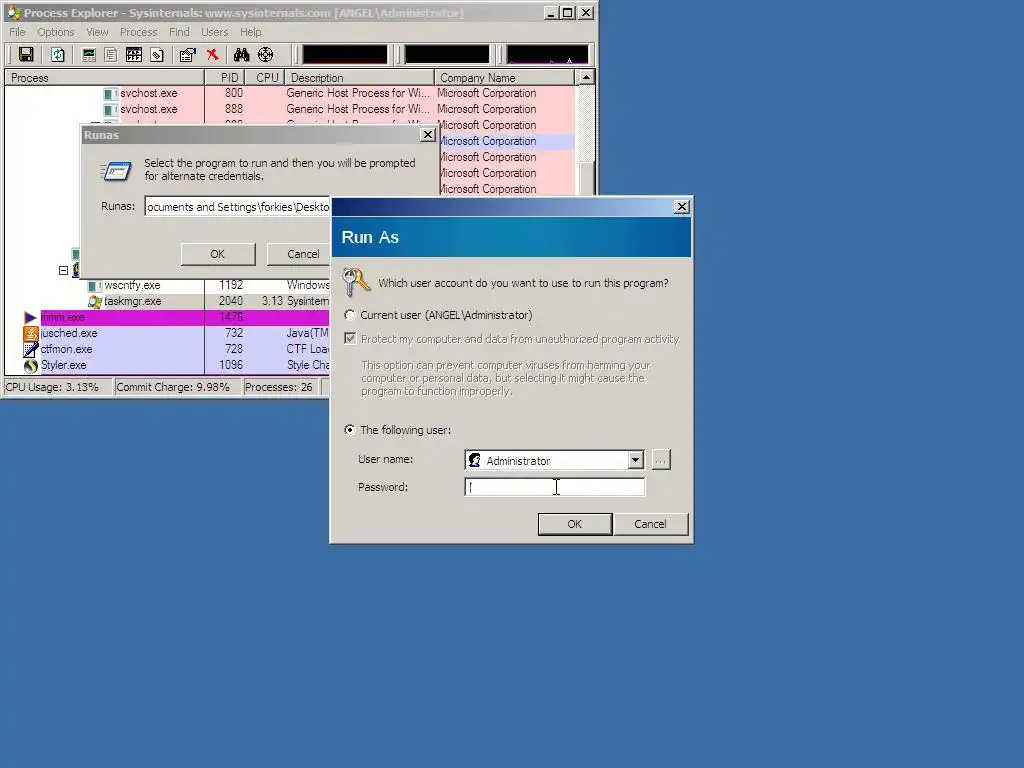Open the Process menu
The width and height of the screenshot is (1024, 768).
(138, 32)
